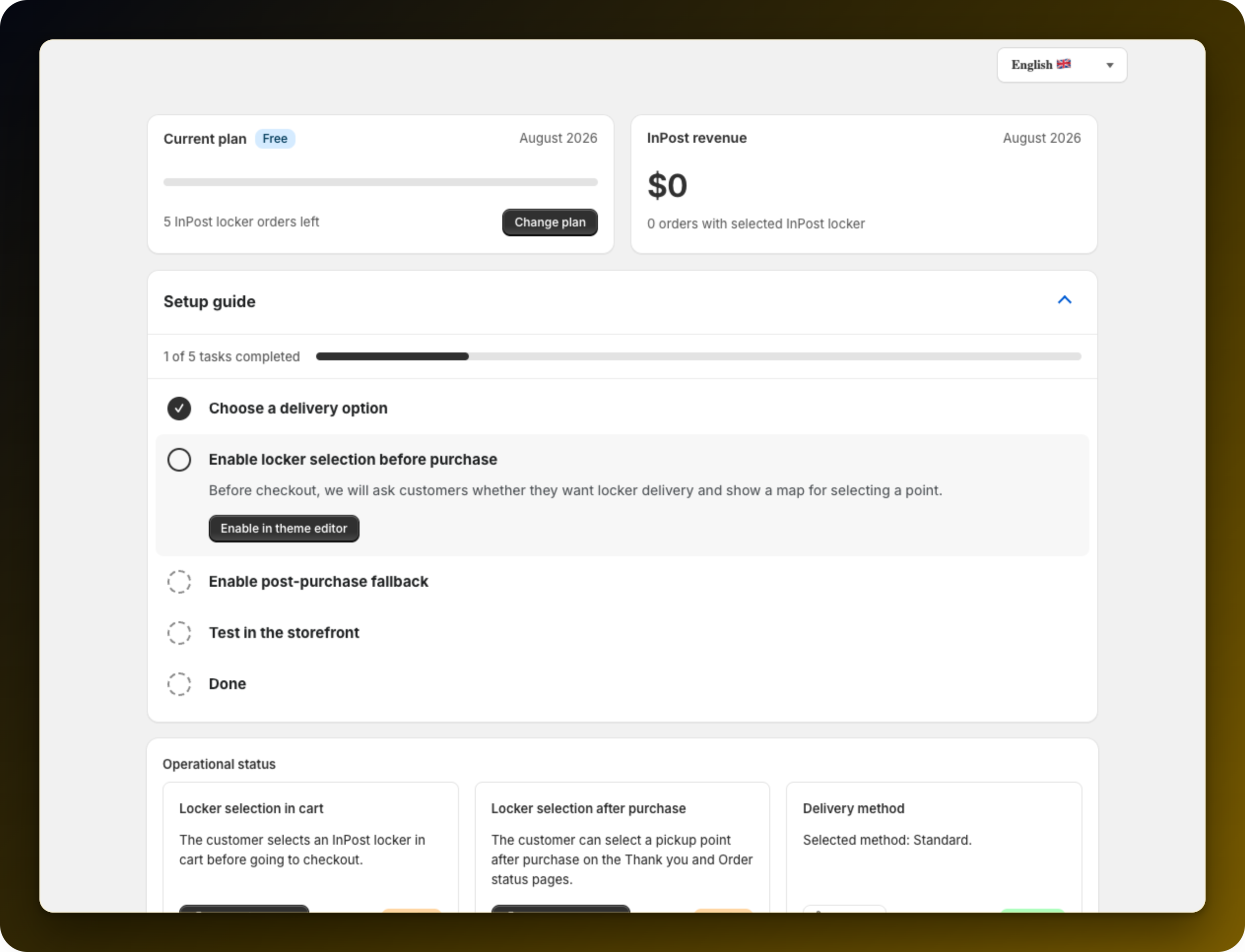Click the Enable locker selection before purchase title

tap(353, 460)
